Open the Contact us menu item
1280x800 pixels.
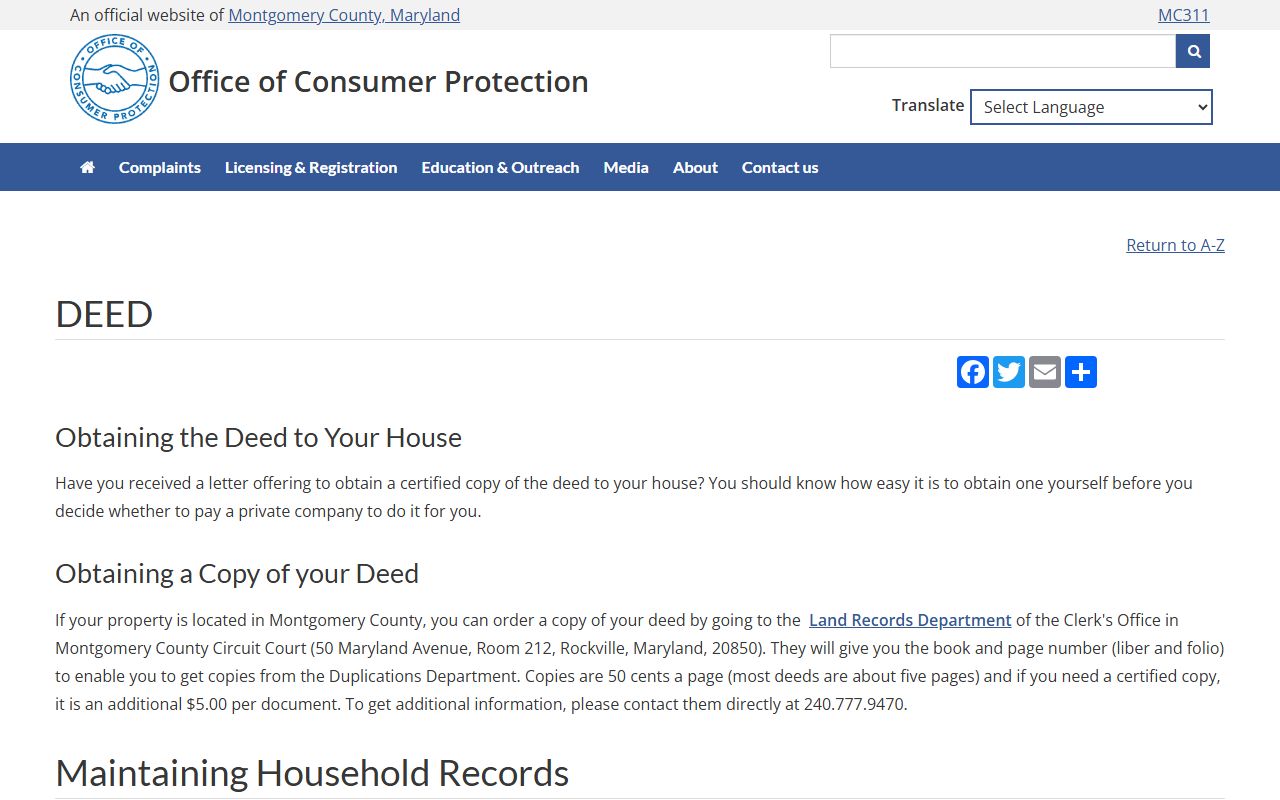point(780,167)
